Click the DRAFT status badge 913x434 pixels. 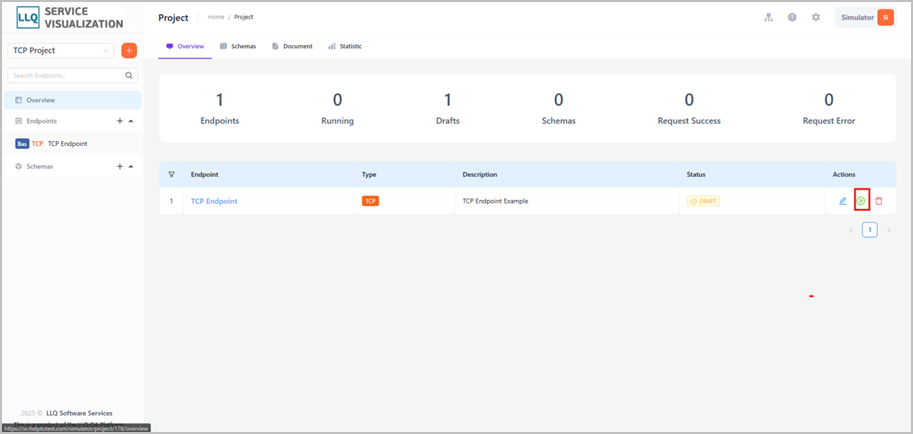tap(703, 201)
